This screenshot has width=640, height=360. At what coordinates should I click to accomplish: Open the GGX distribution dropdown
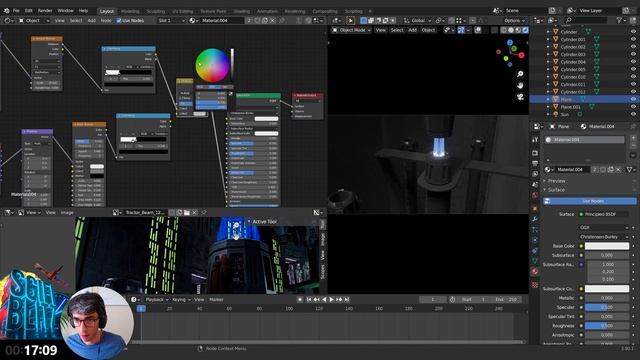(x=604, y=227)
